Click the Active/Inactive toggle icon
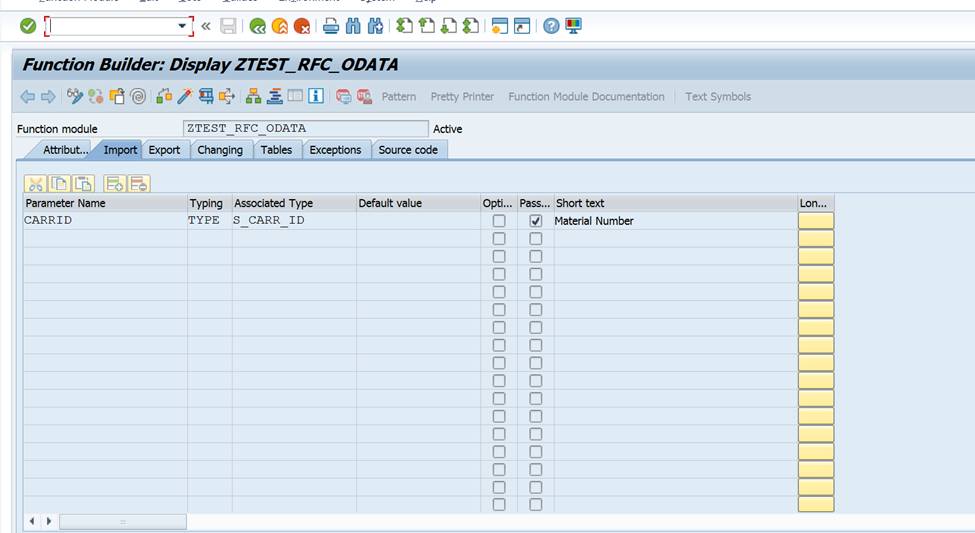This screenshot has width=975, height=533. (95, 96)
